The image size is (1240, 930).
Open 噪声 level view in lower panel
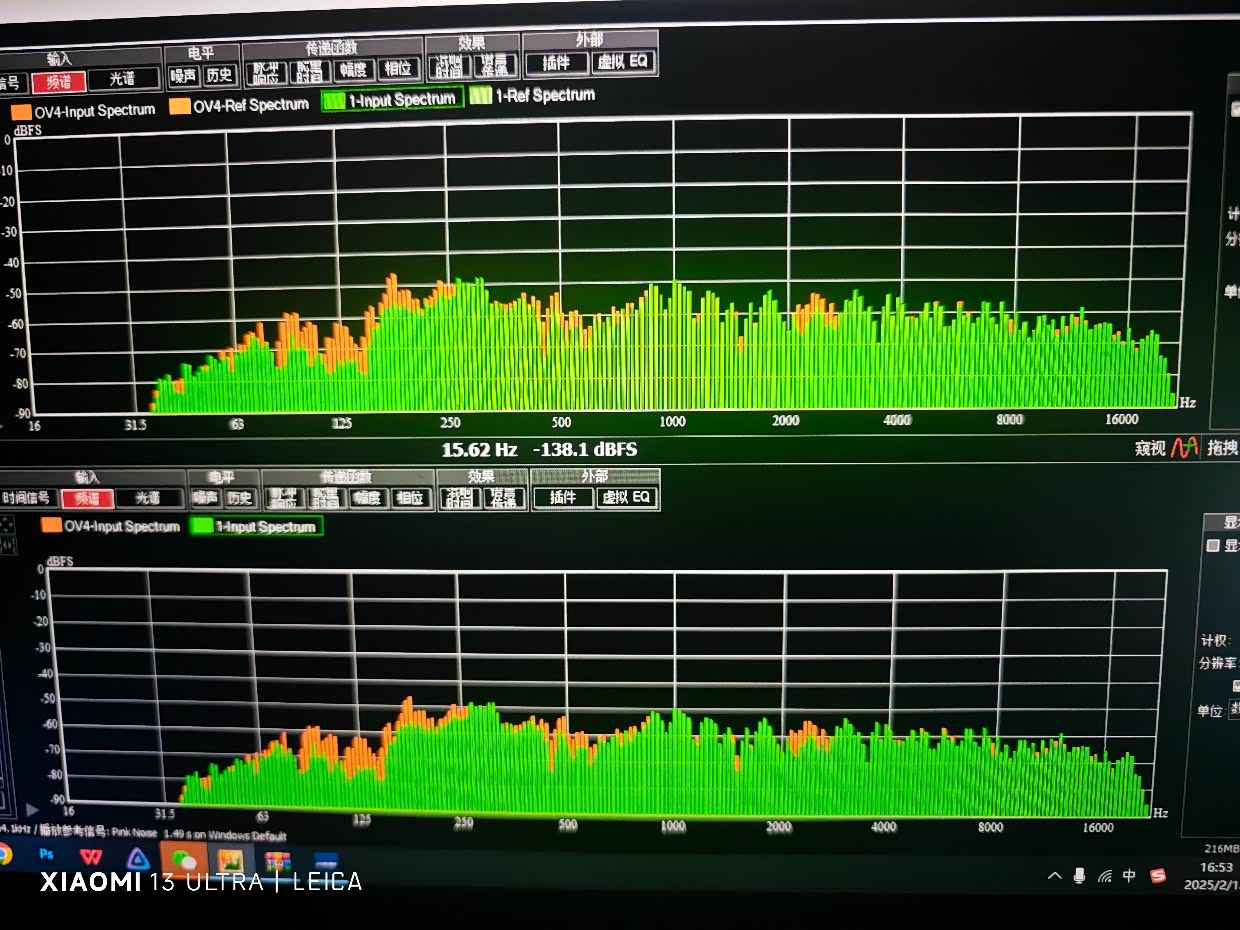tap(206, 498)
